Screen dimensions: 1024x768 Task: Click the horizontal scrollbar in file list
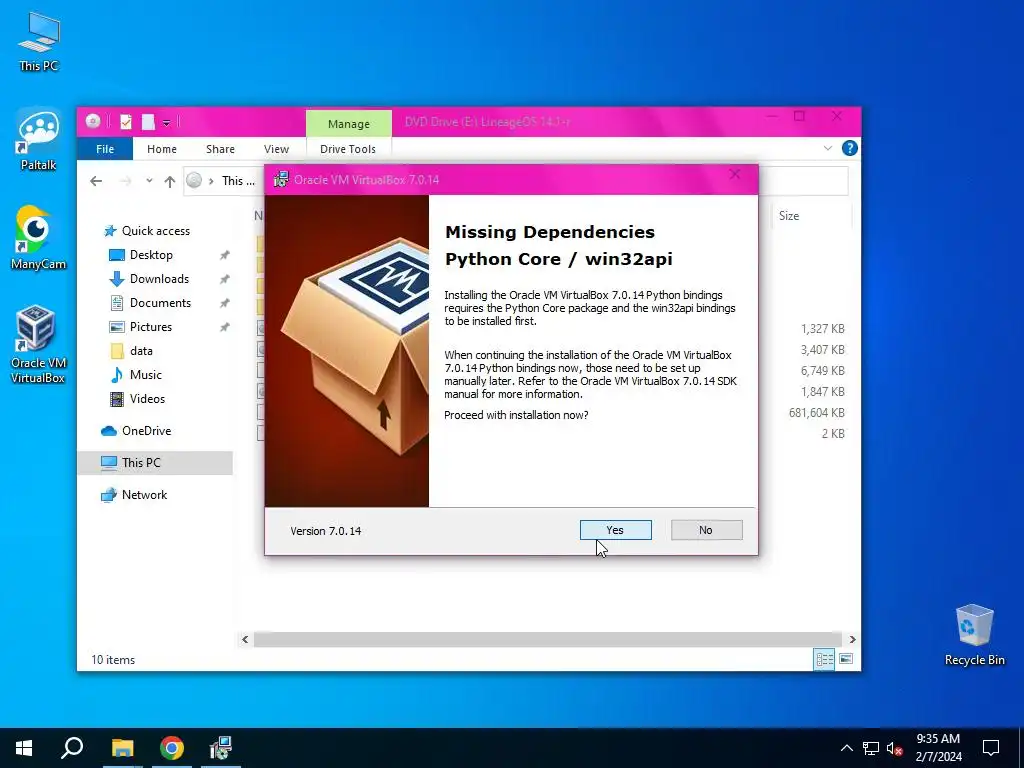click(547, 639)
